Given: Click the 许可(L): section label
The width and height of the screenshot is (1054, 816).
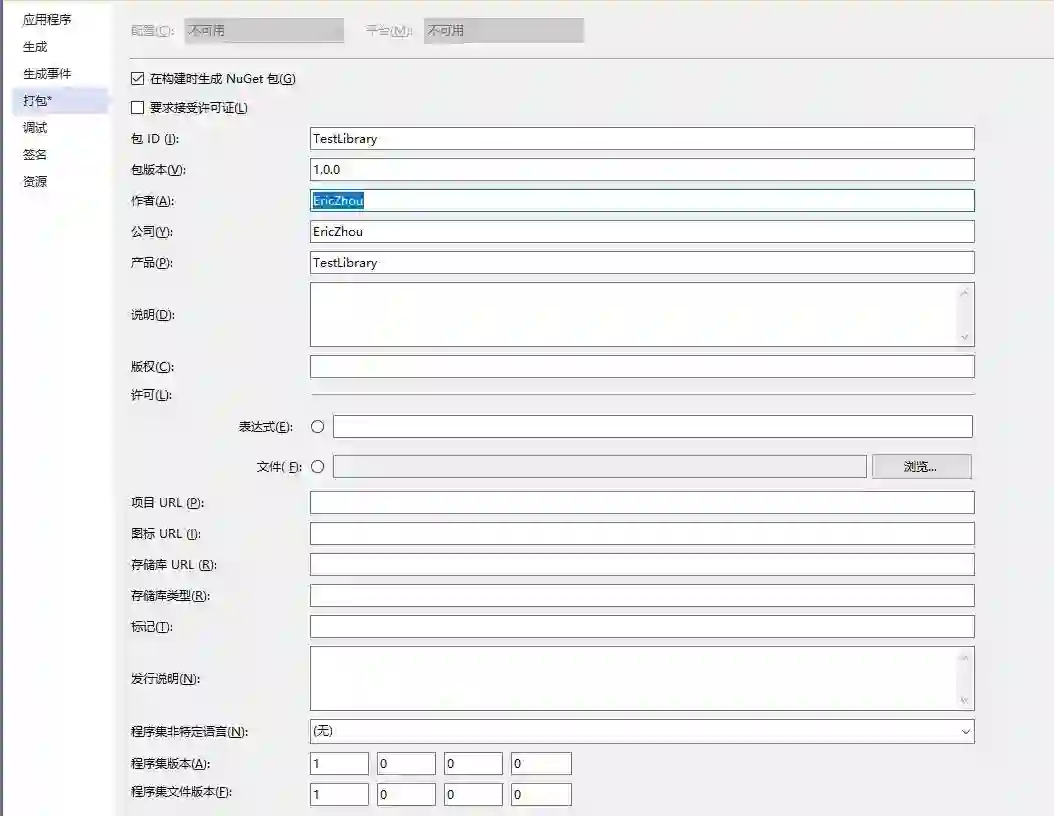Looking at the screenshot, I should tap(151, 395).
